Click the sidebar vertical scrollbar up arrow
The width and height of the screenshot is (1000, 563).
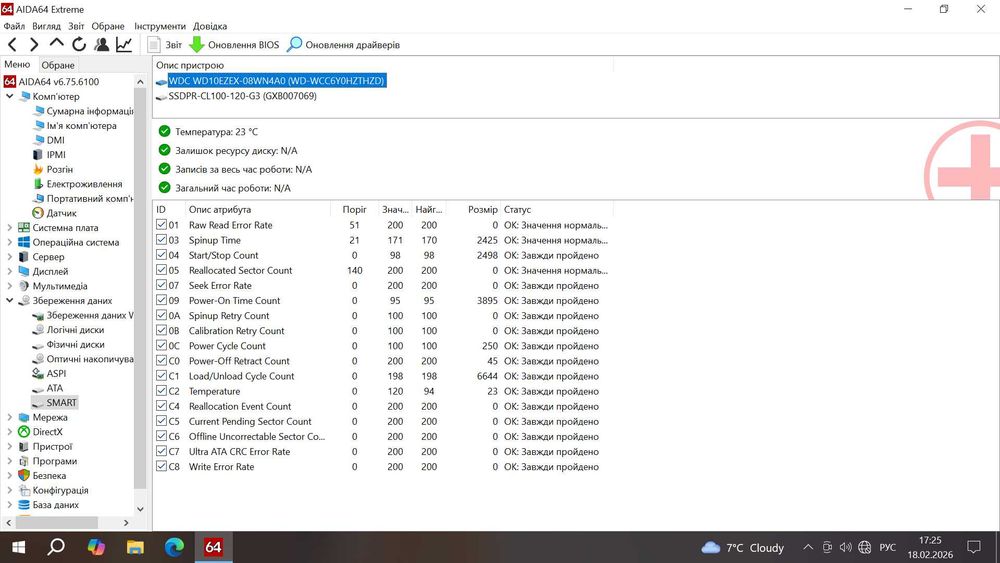140,82
